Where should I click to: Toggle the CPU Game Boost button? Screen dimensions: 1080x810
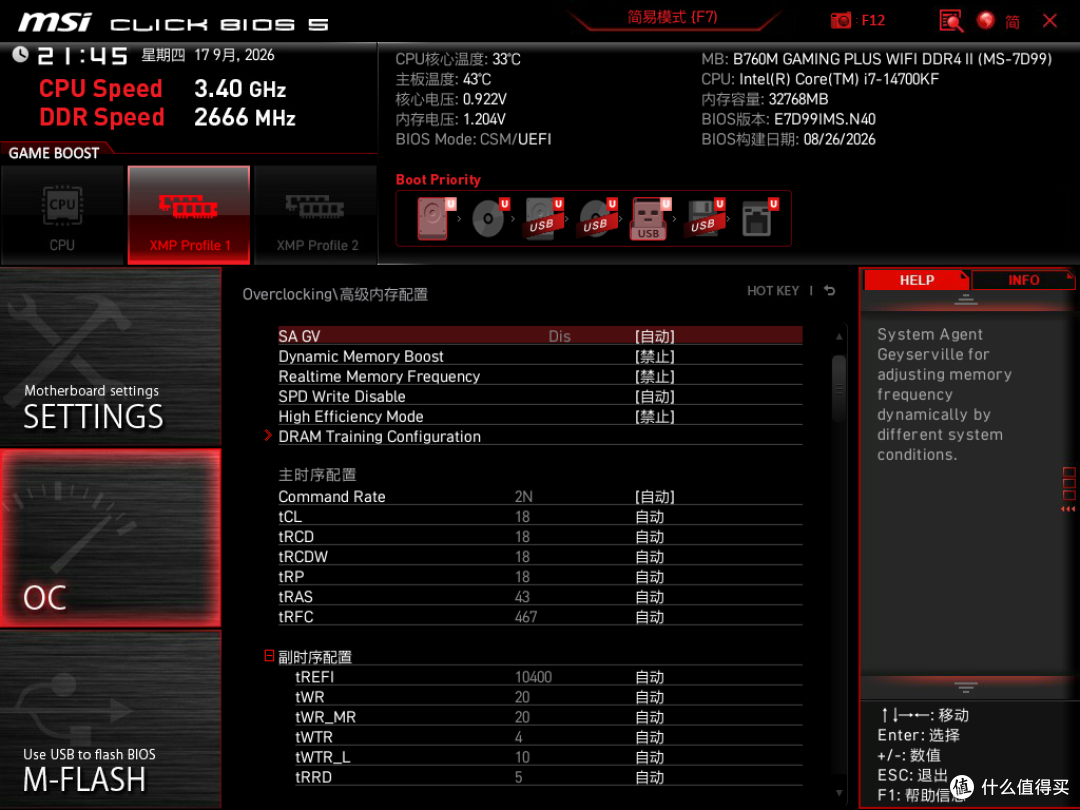click(x=63, y=216)
